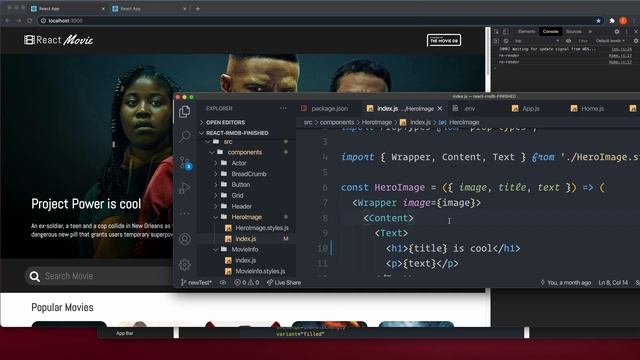Click the React Movie logo
This screenshot has height=360, width=640.
pos(58,40)
